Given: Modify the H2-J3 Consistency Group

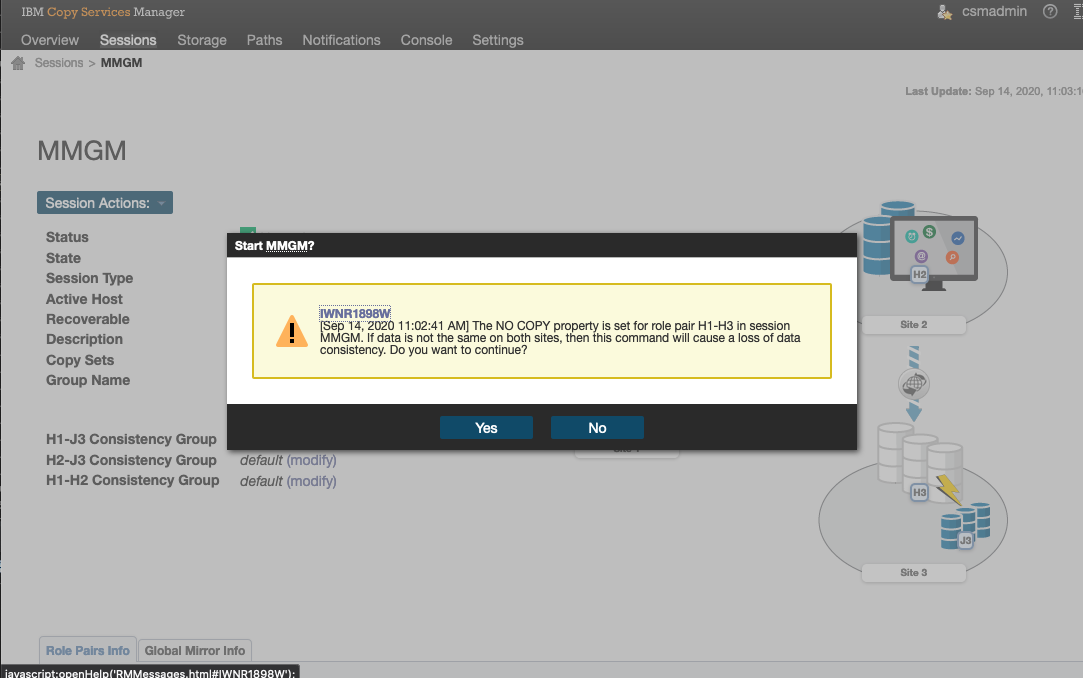Looking at the screenshot, I should coord(312,460).
